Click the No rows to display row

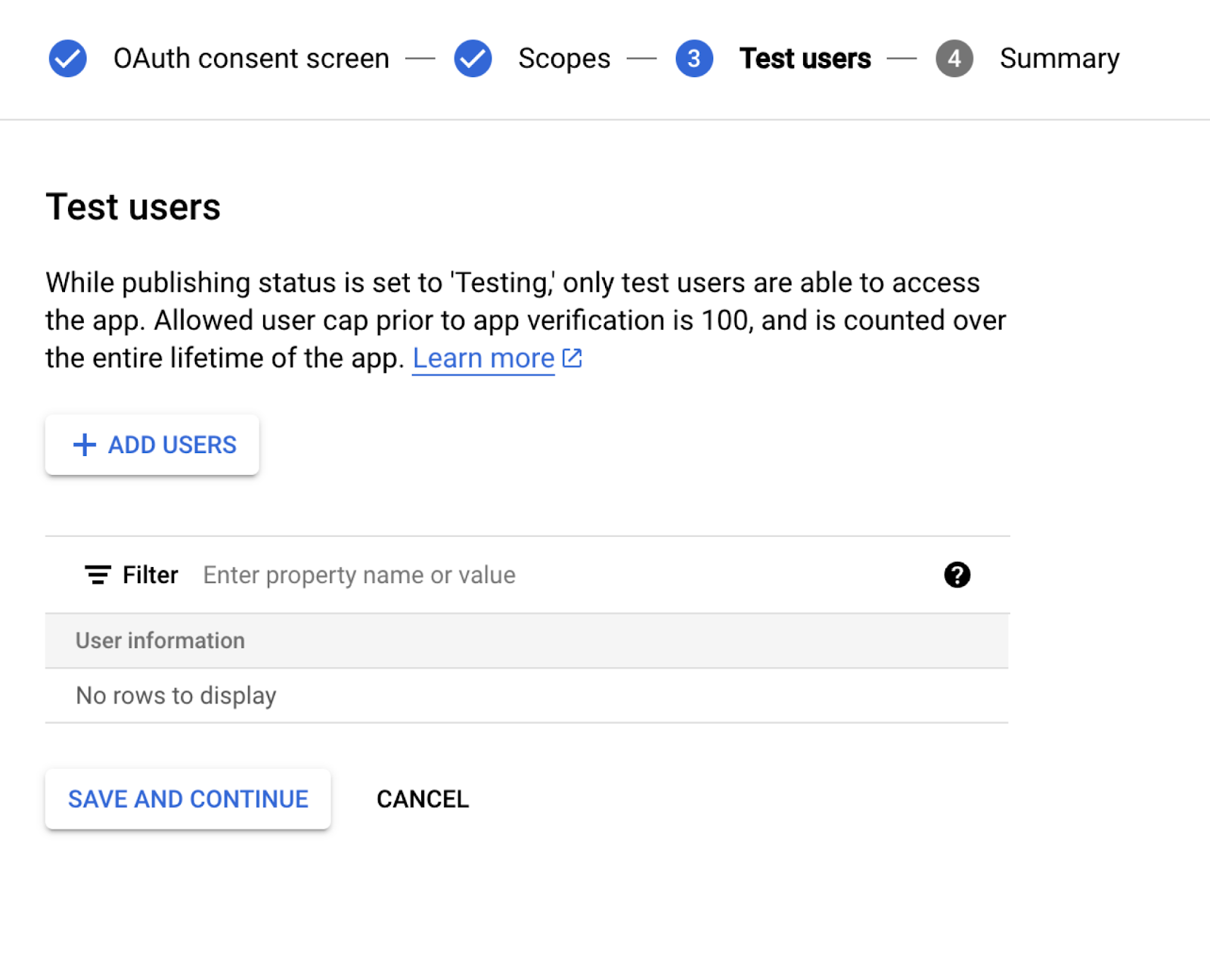click(176, 695)
